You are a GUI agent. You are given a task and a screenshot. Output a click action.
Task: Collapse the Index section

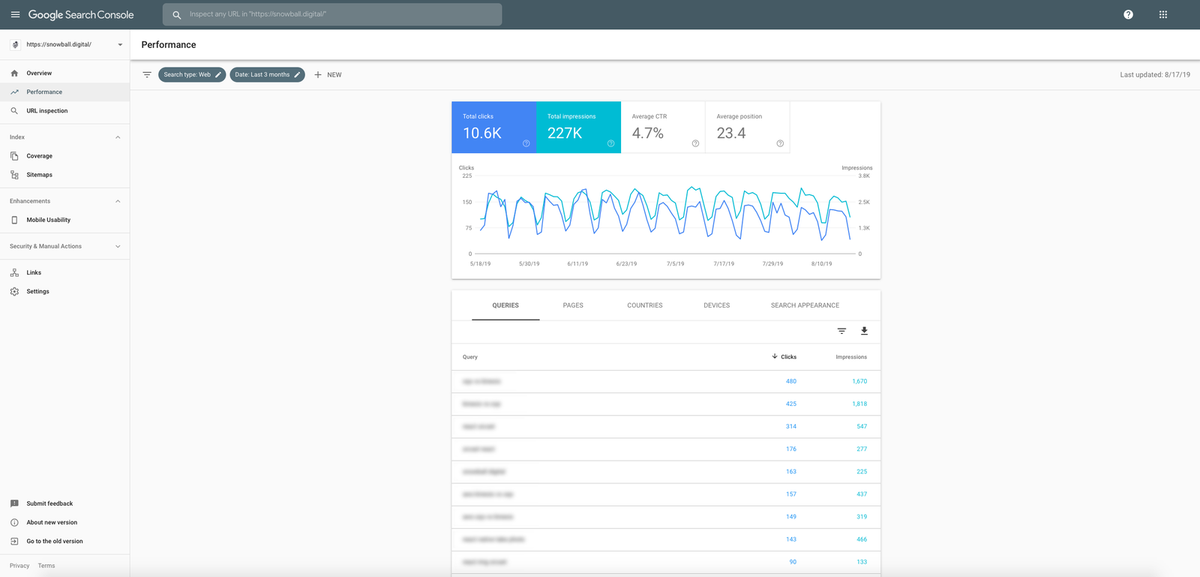click(x=117, y=136)
